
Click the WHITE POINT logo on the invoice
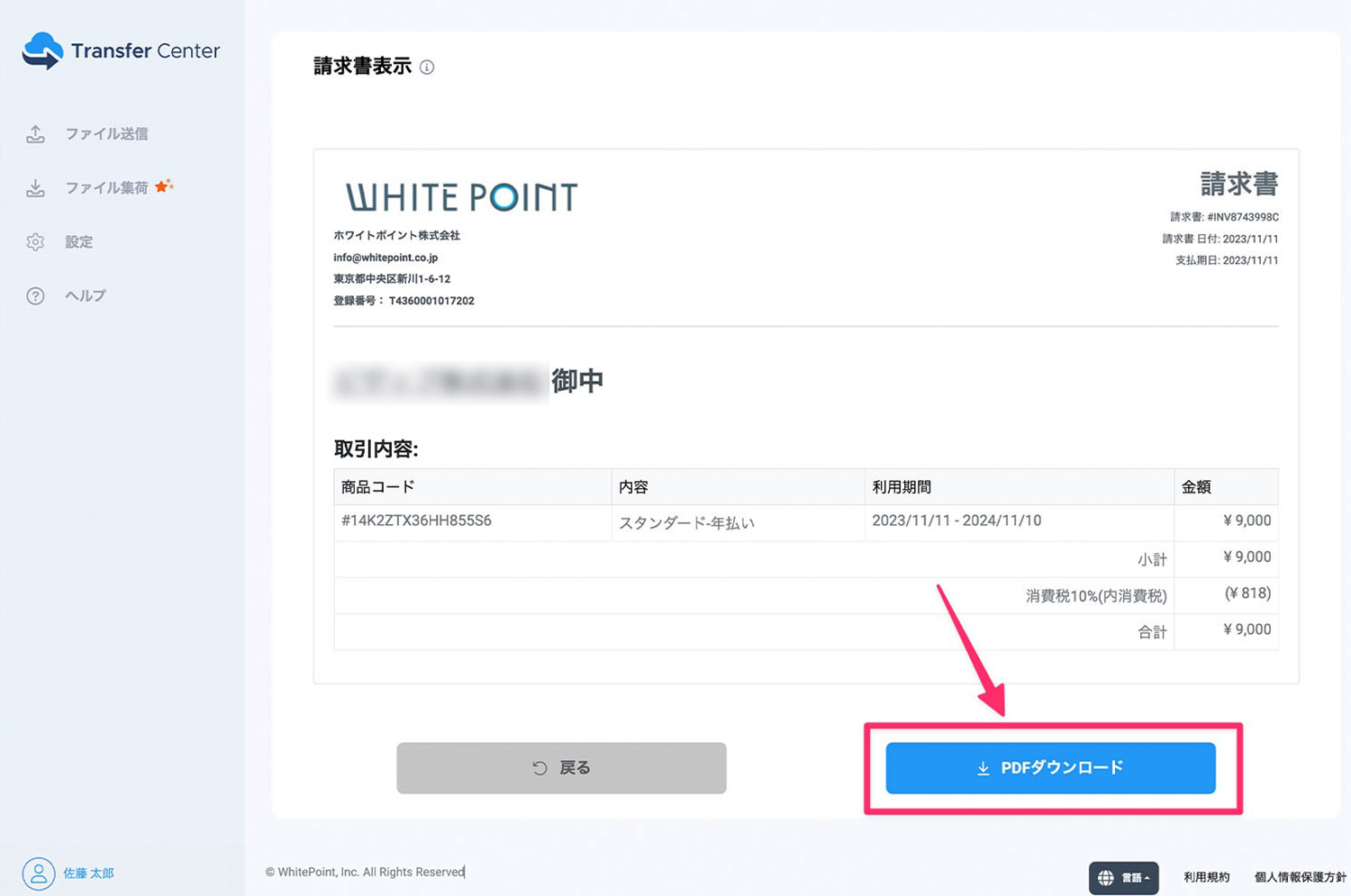pyautogui.click(x=460, y=196)
